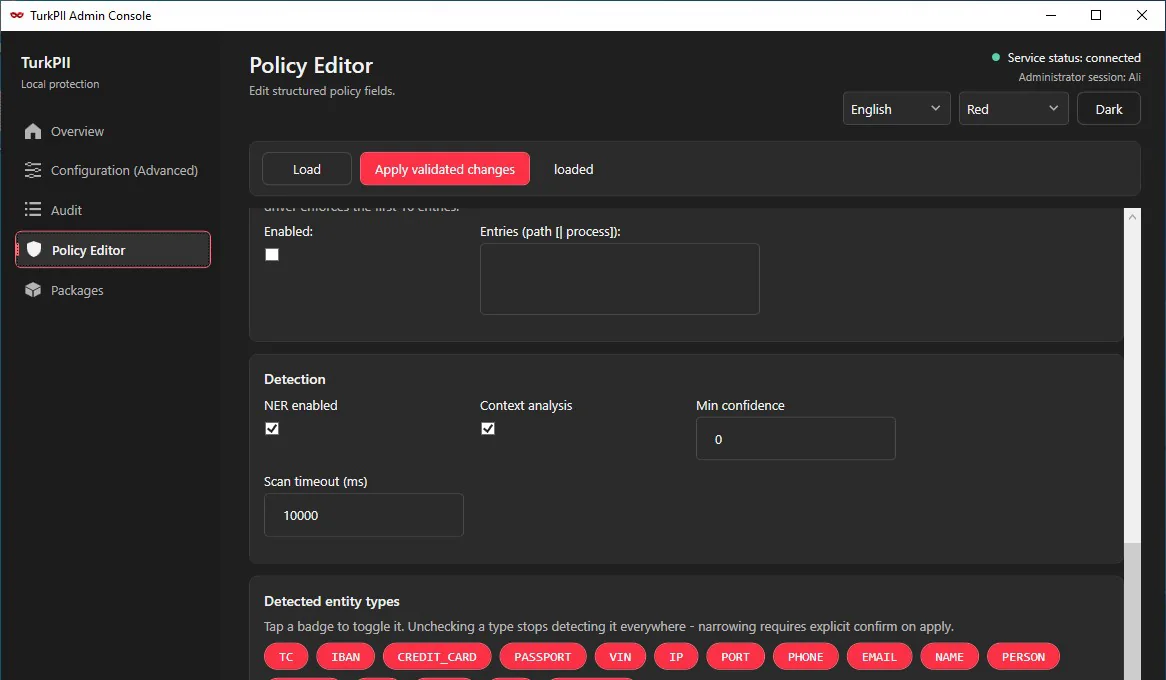Click the 'Policy Editor' page title
This screenshot has width=1166, height=680.
coord(311,65)
